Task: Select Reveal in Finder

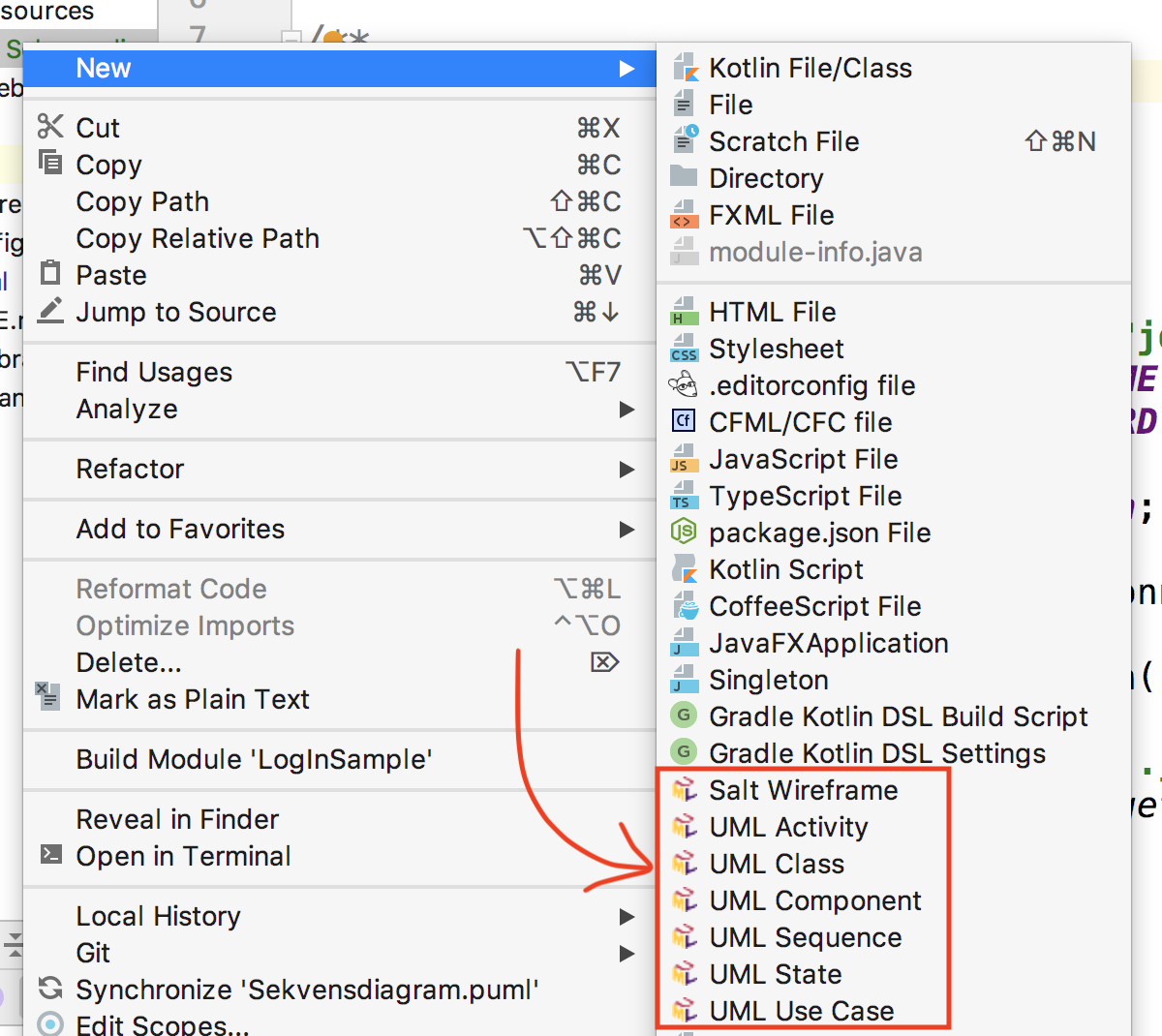Action: 177,820
